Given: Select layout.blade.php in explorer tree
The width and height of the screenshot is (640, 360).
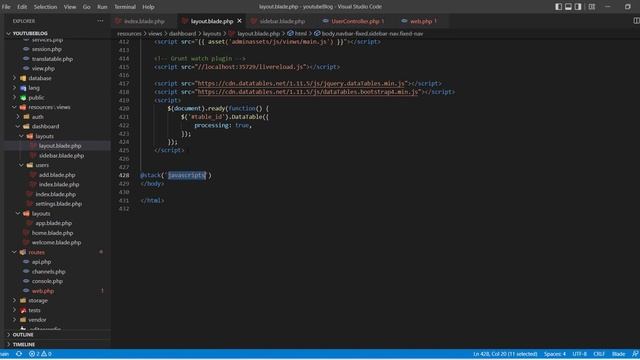Looking at the screenshot, I should pyautogui.click(x=60, y=146).
